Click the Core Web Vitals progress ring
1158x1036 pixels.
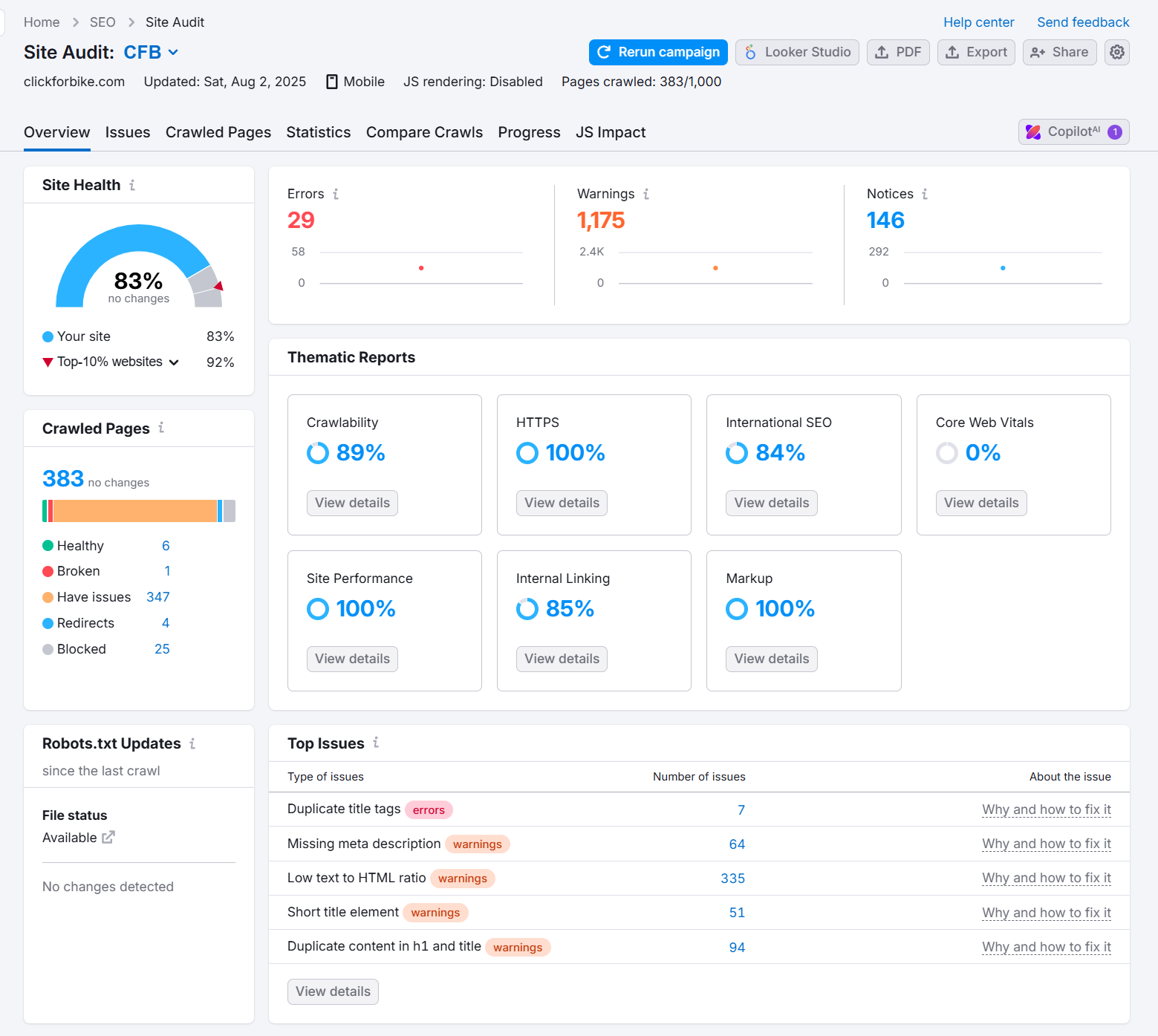point(947,453)
